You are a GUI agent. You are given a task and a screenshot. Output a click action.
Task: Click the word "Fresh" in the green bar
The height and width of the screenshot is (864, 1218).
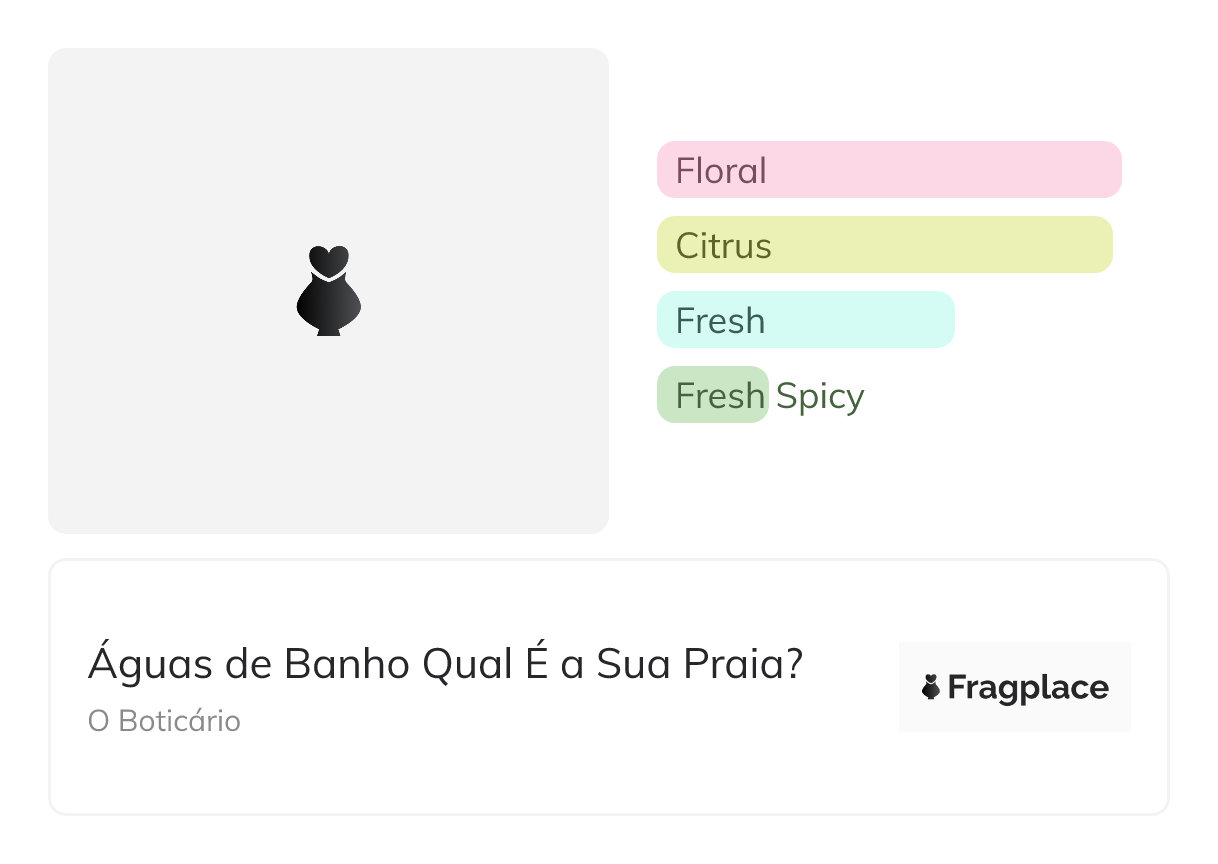(x=720, y=396)
